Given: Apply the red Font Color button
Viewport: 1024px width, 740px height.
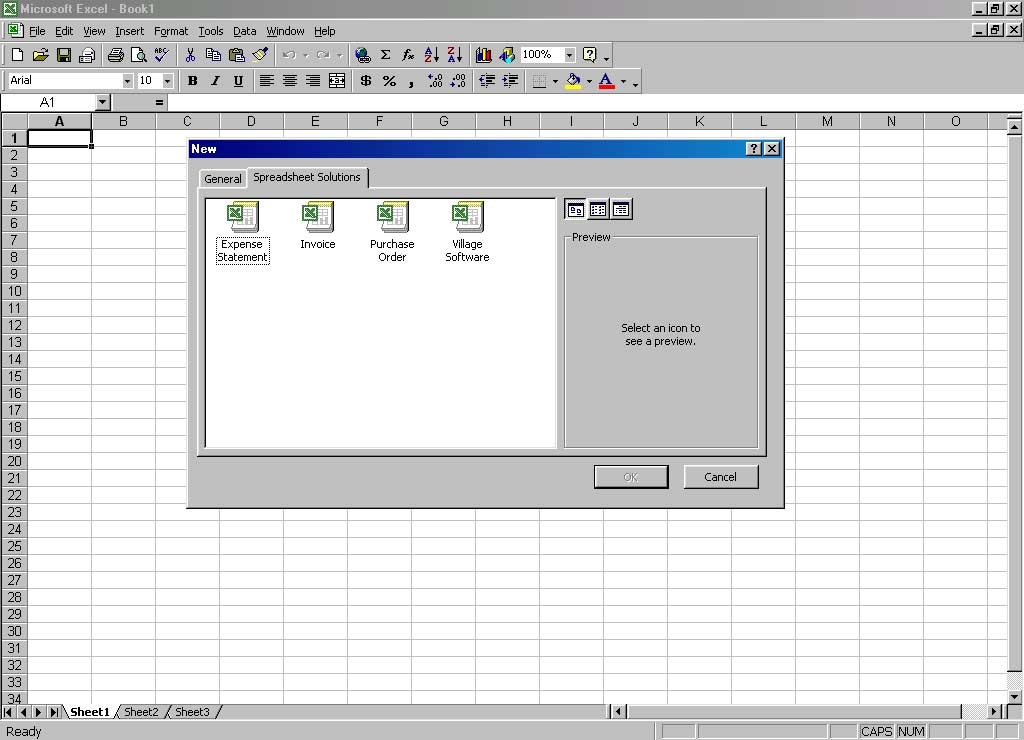Looking at the screenshot, I should pyautogui.click(x=607, y=81).
